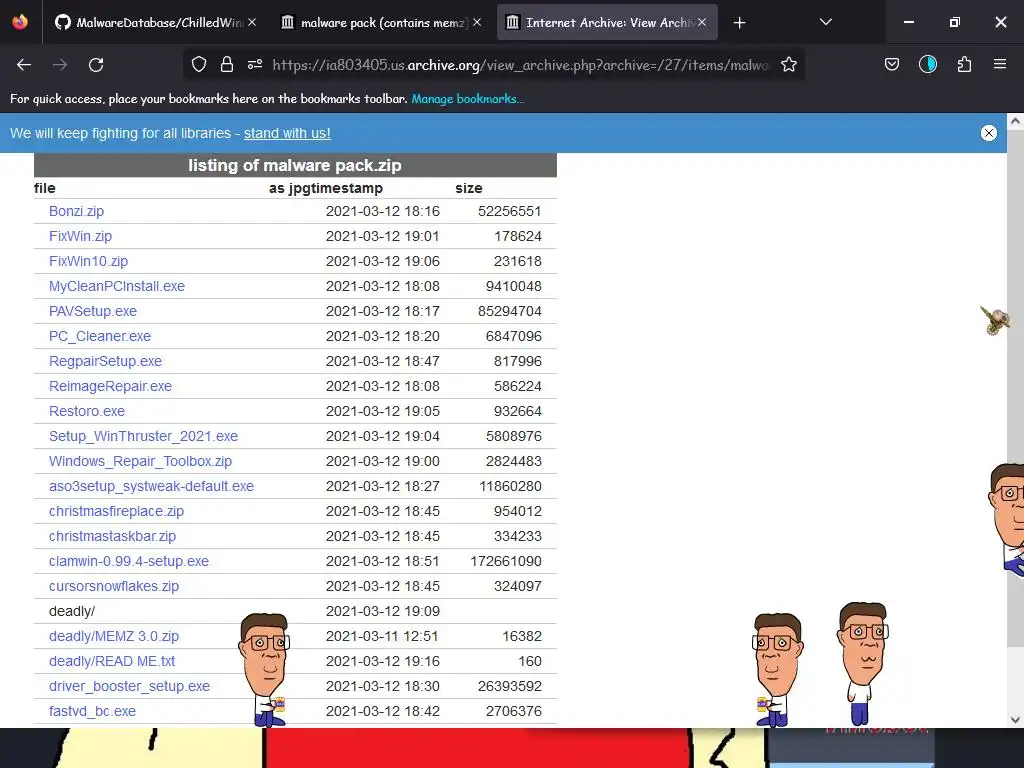This screenshot has width=1024, height=768.
Task: Click the file column header
Action: [44, 188]
